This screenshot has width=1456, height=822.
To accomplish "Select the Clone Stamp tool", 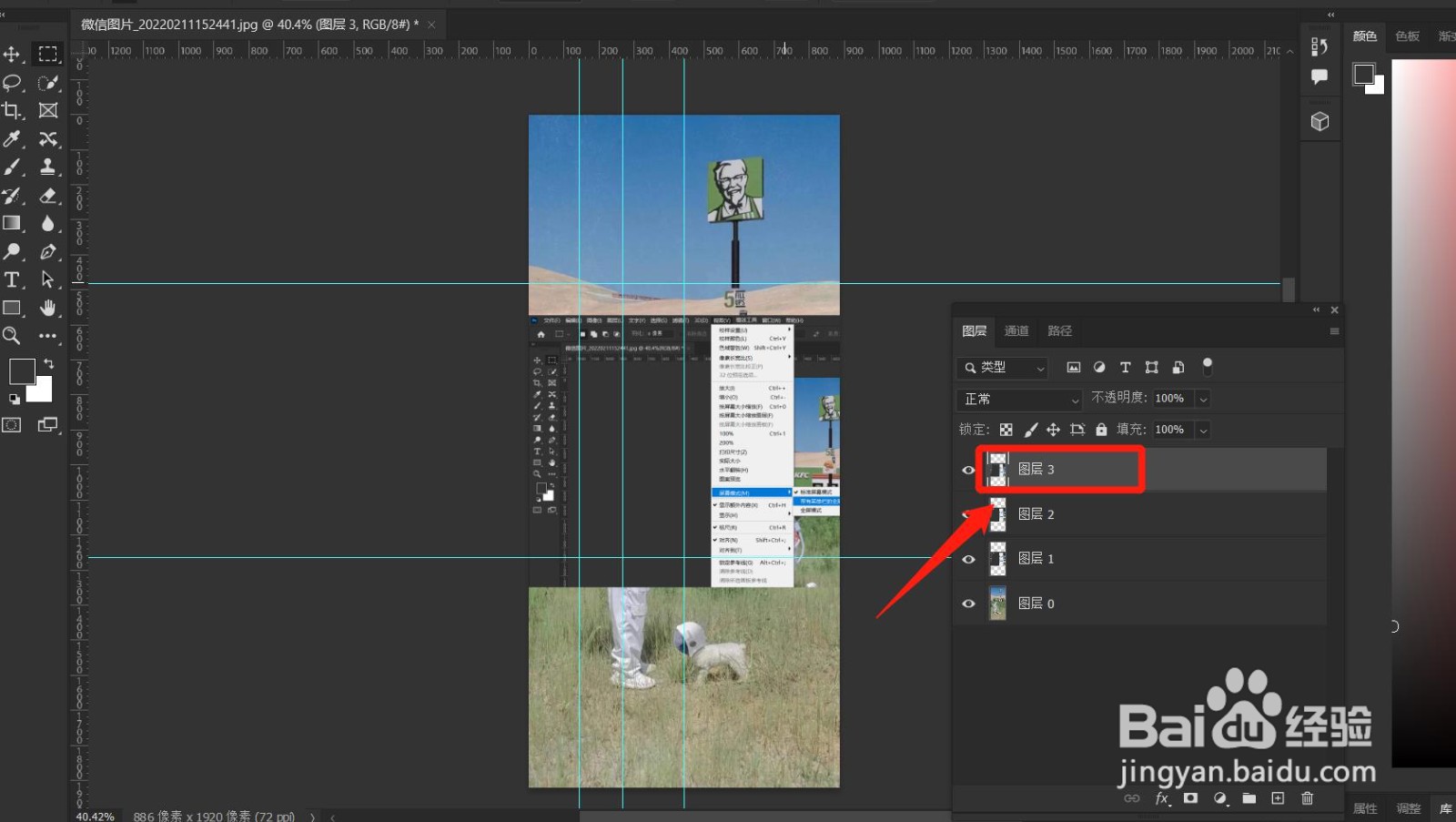I will click(48, 167).
